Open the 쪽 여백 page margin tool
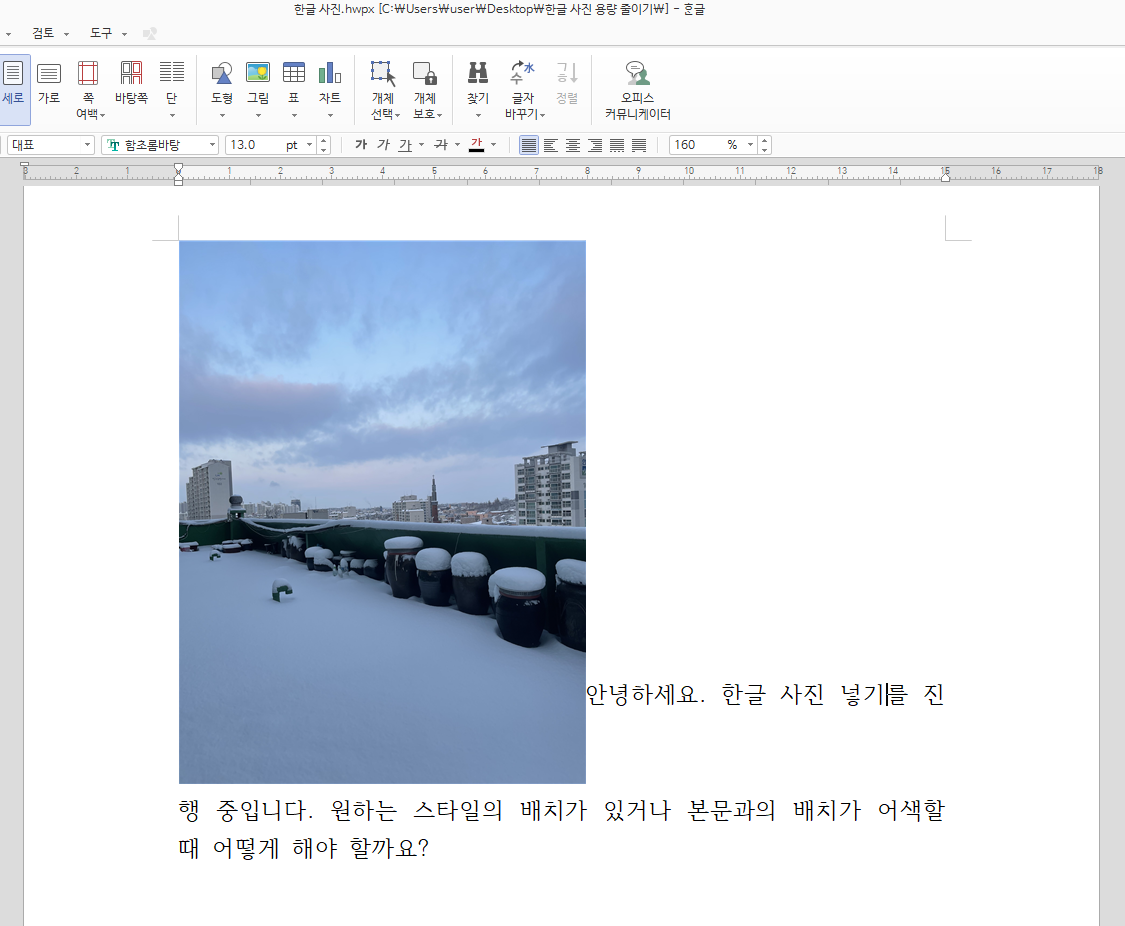1125x926 pixels. 88,90
